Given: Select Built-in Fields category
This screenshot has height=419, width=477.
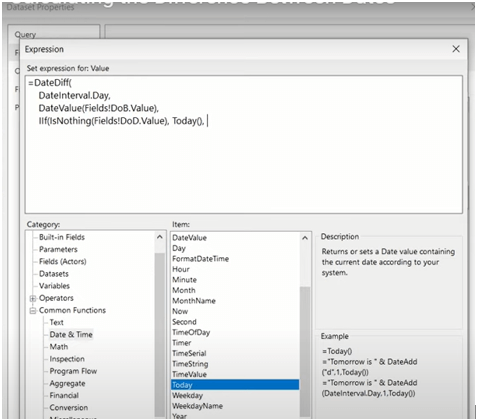Looking at the screenshot, I should pos(62,237).
